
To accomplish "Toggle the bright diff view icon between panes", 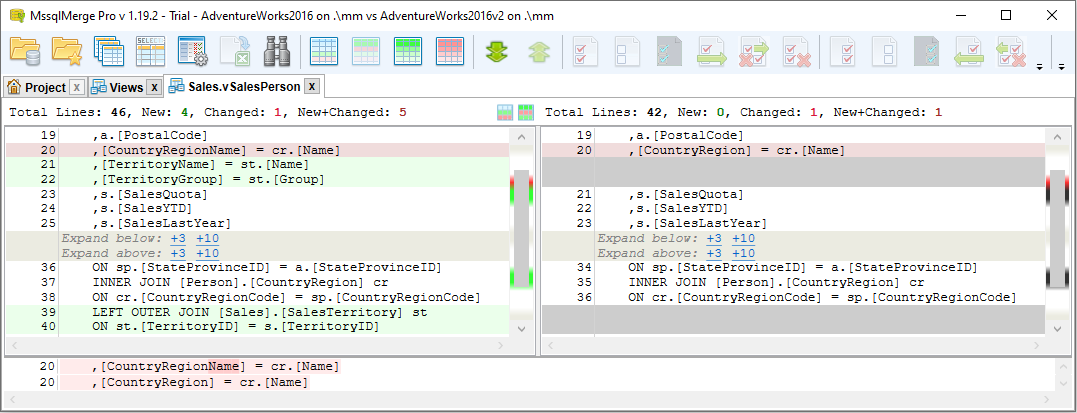I will (525, 112).
